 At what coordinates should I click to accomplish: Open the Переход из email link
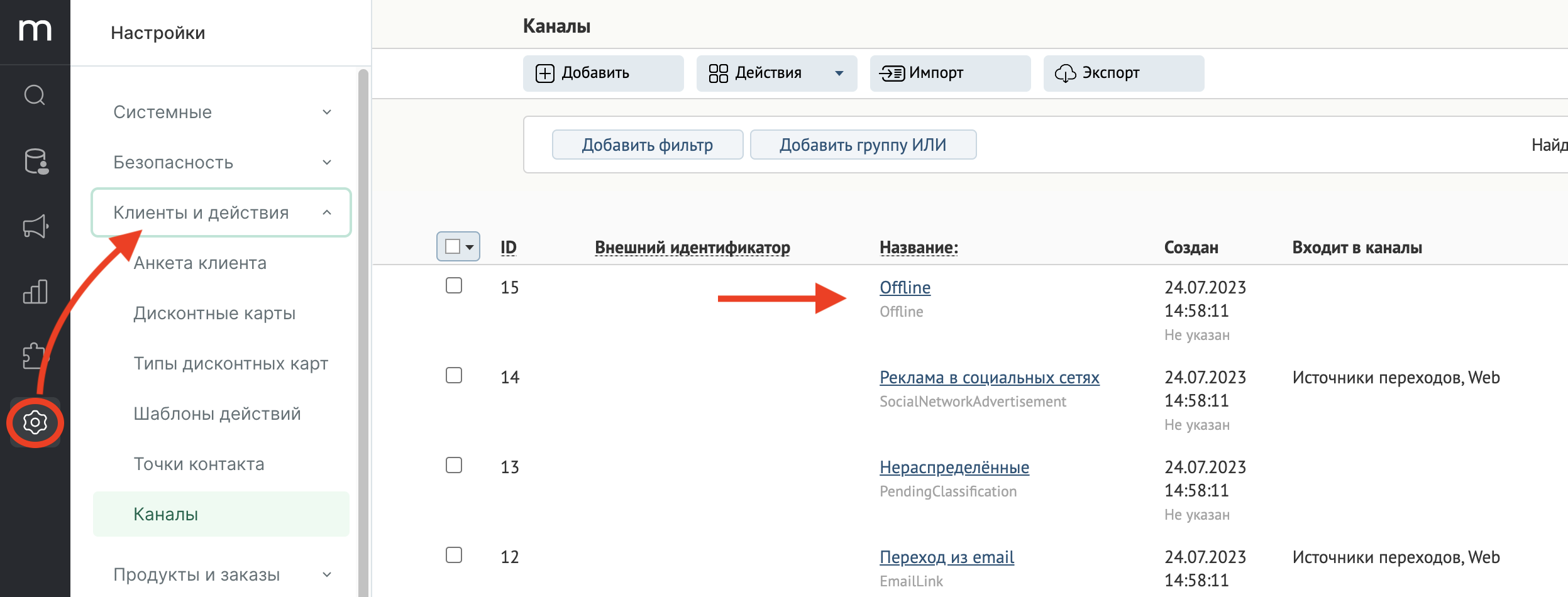coord(947,557)
